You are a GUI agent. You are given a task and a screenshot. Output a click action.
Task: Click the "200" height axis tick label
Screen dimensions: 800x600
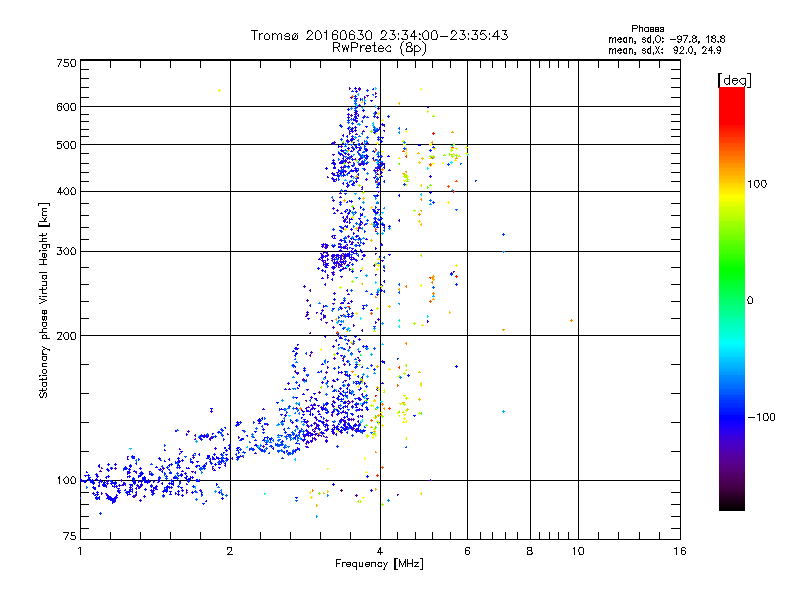(x=66, y=336)
